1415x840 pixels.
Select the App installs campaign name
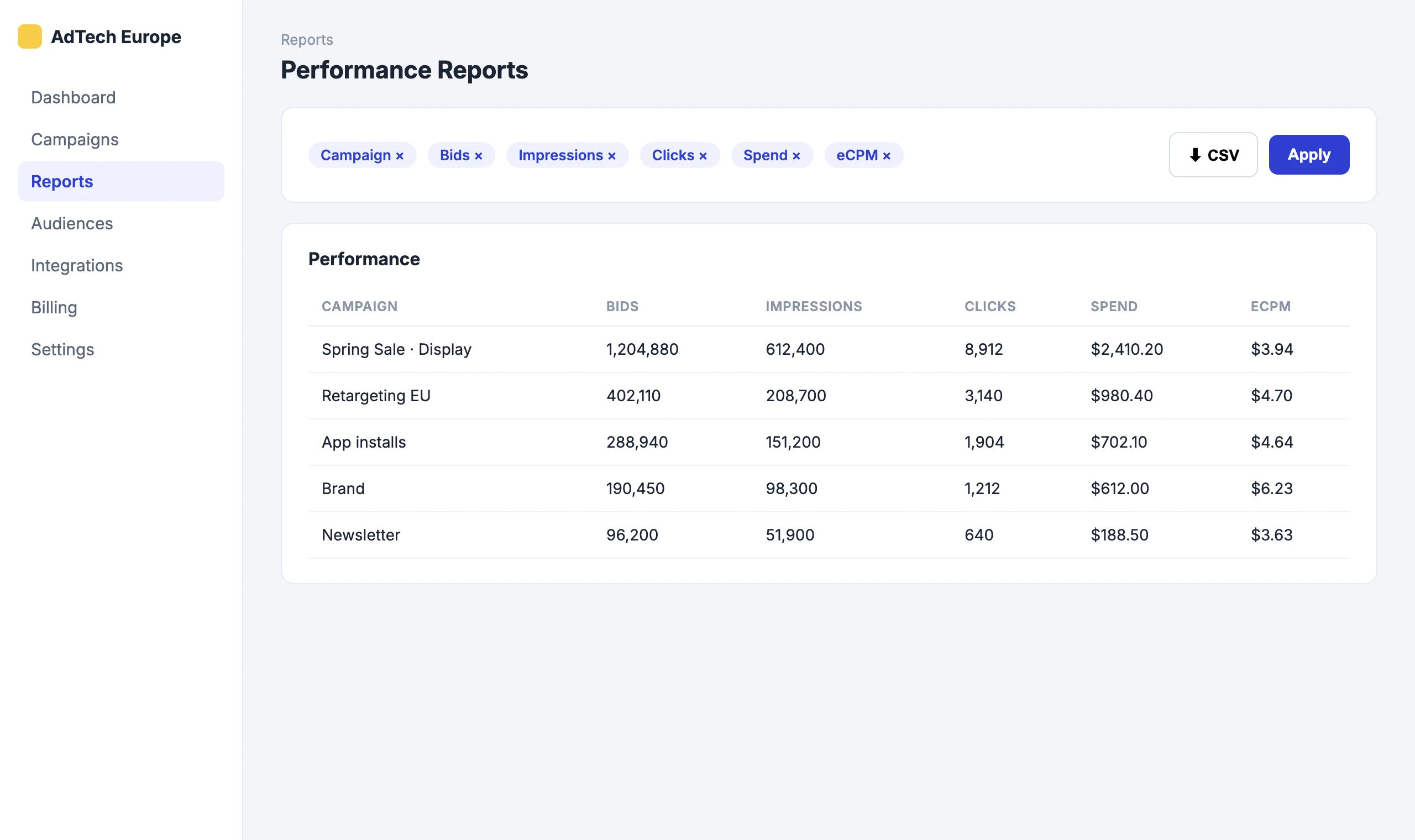coord(363,442)
